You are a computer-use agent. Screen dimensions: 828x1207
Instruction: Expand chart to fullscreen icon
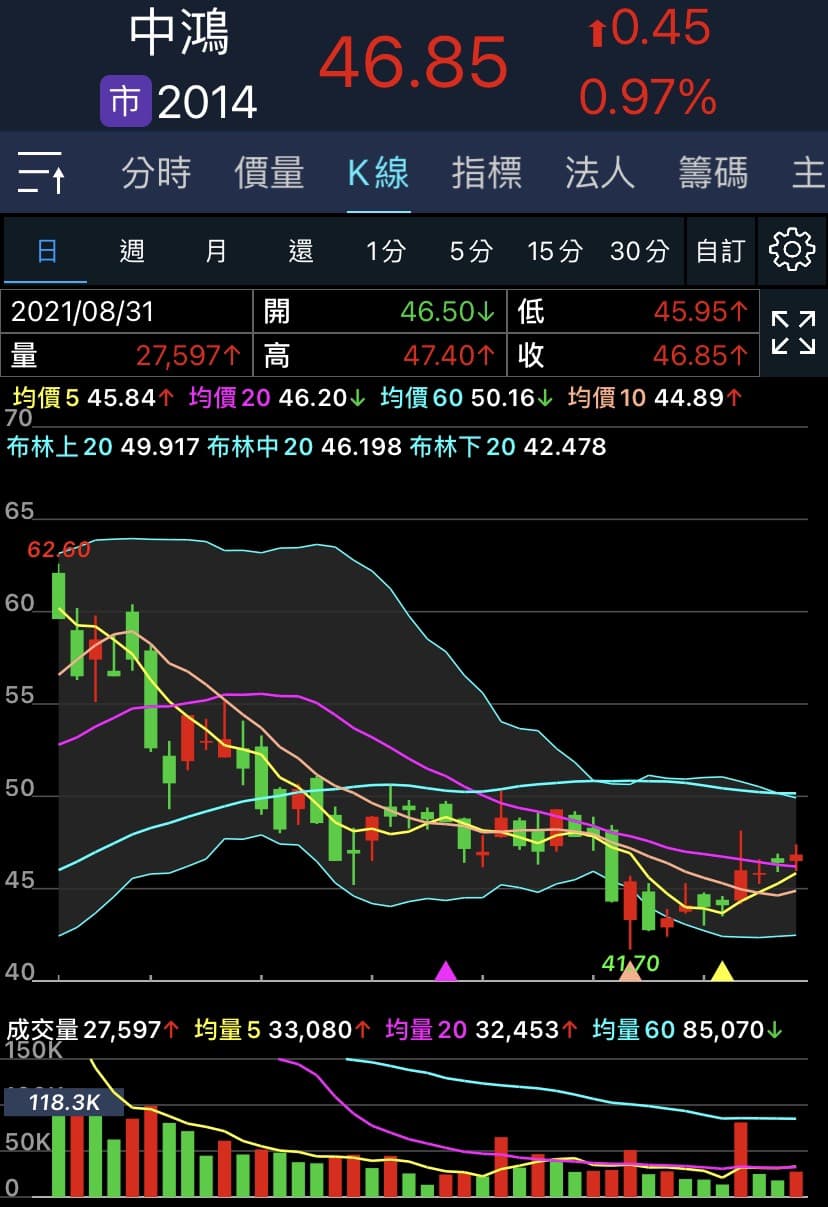click(793, 332)
